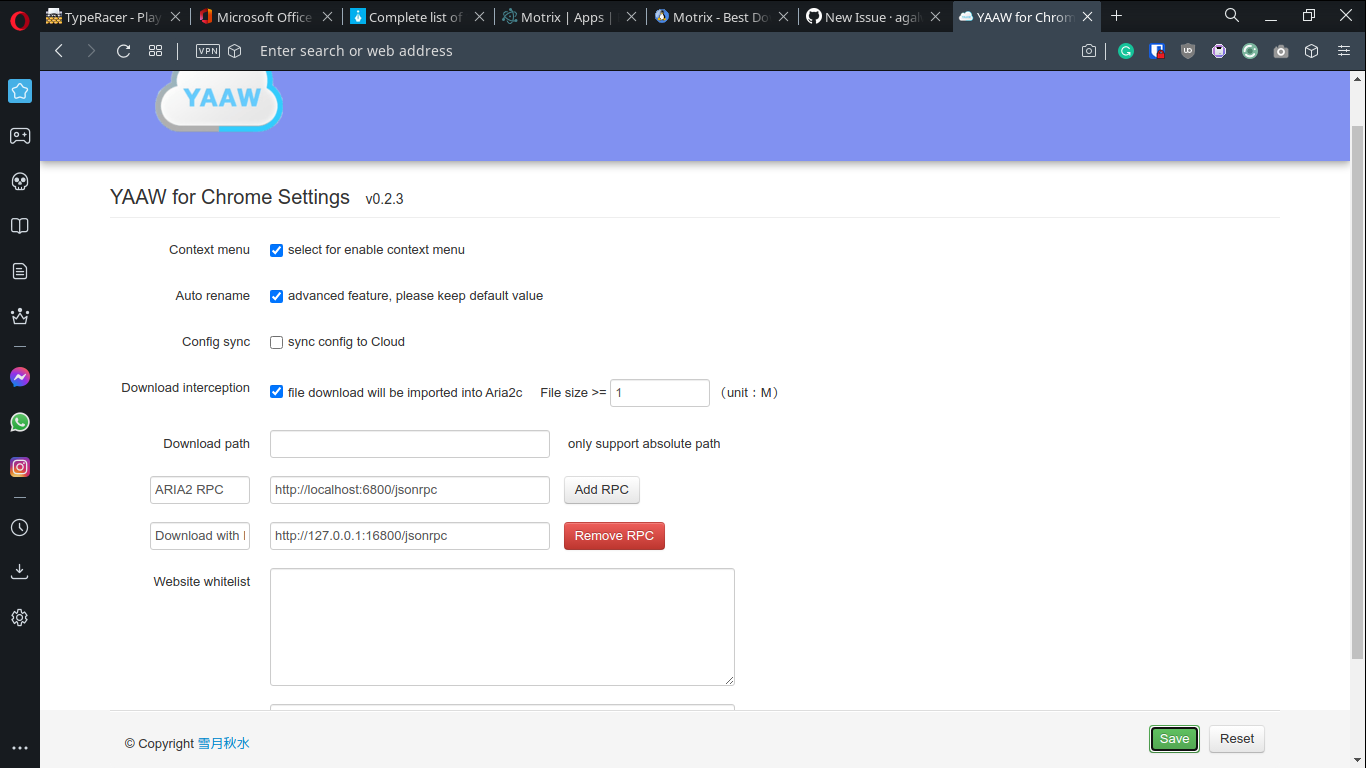The height and width of the screenshot is (768, 1366).
Task: Open browsing history from the sidebar
Action: (19, 527)
